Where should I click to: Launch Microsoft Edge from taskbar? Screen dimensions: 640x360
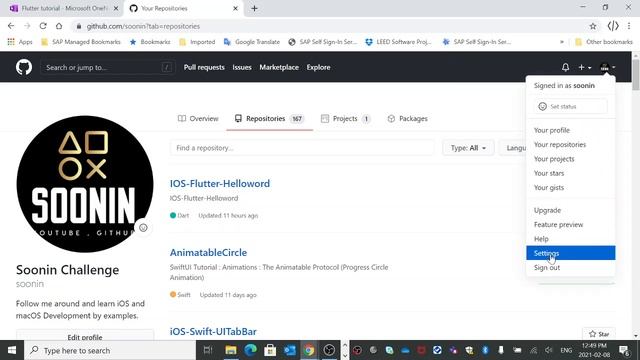click(250, 350)
